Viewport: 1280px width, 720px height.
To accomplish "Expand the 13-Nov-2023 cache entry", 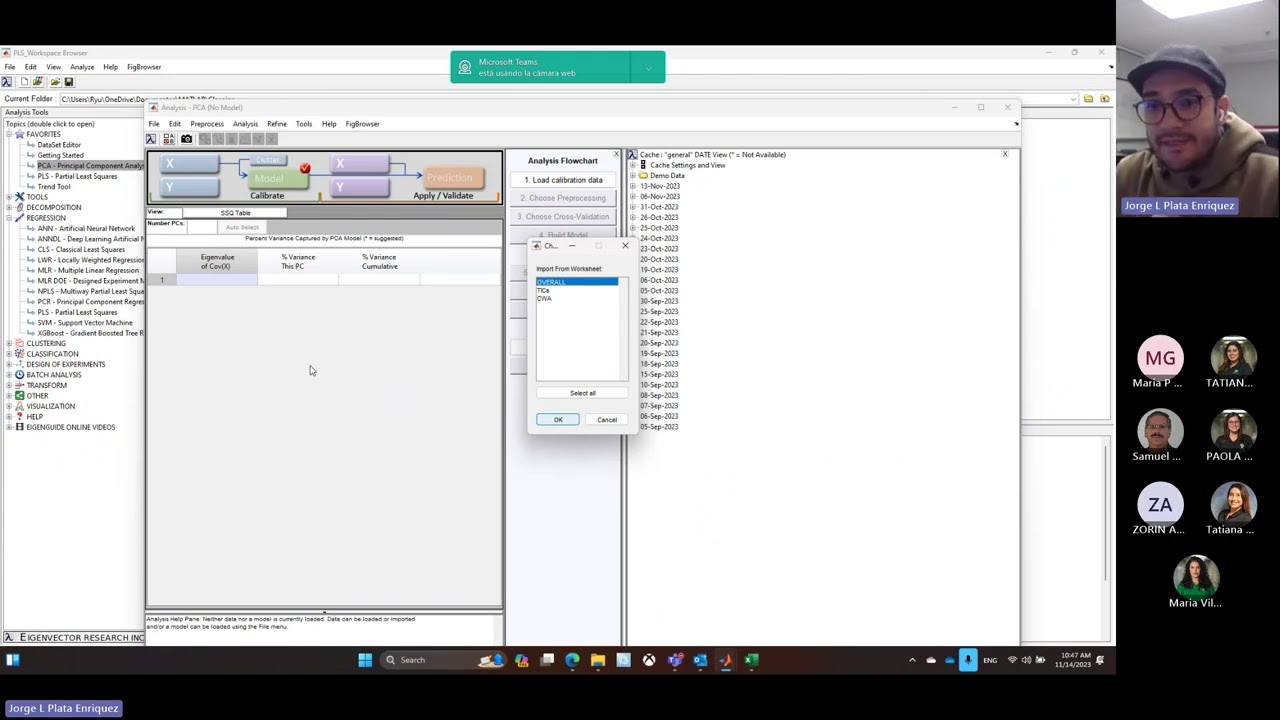I will [x=633, y=186].
